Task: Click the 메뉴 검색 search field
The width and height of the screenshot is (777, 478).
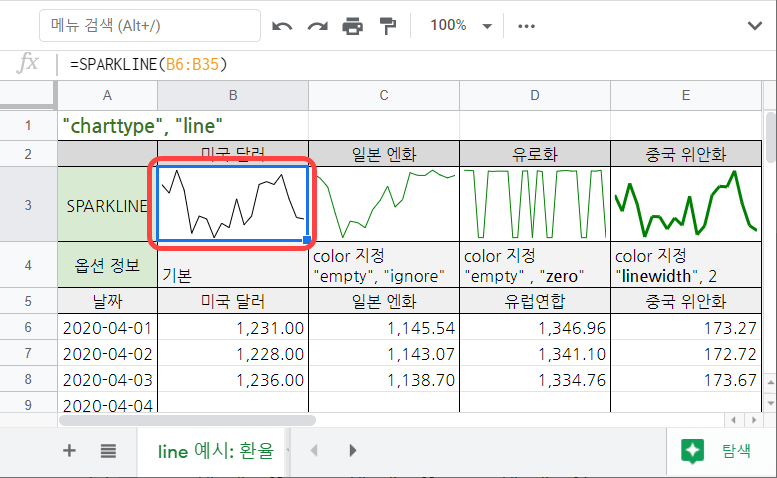Action: (x=150, y=26)
